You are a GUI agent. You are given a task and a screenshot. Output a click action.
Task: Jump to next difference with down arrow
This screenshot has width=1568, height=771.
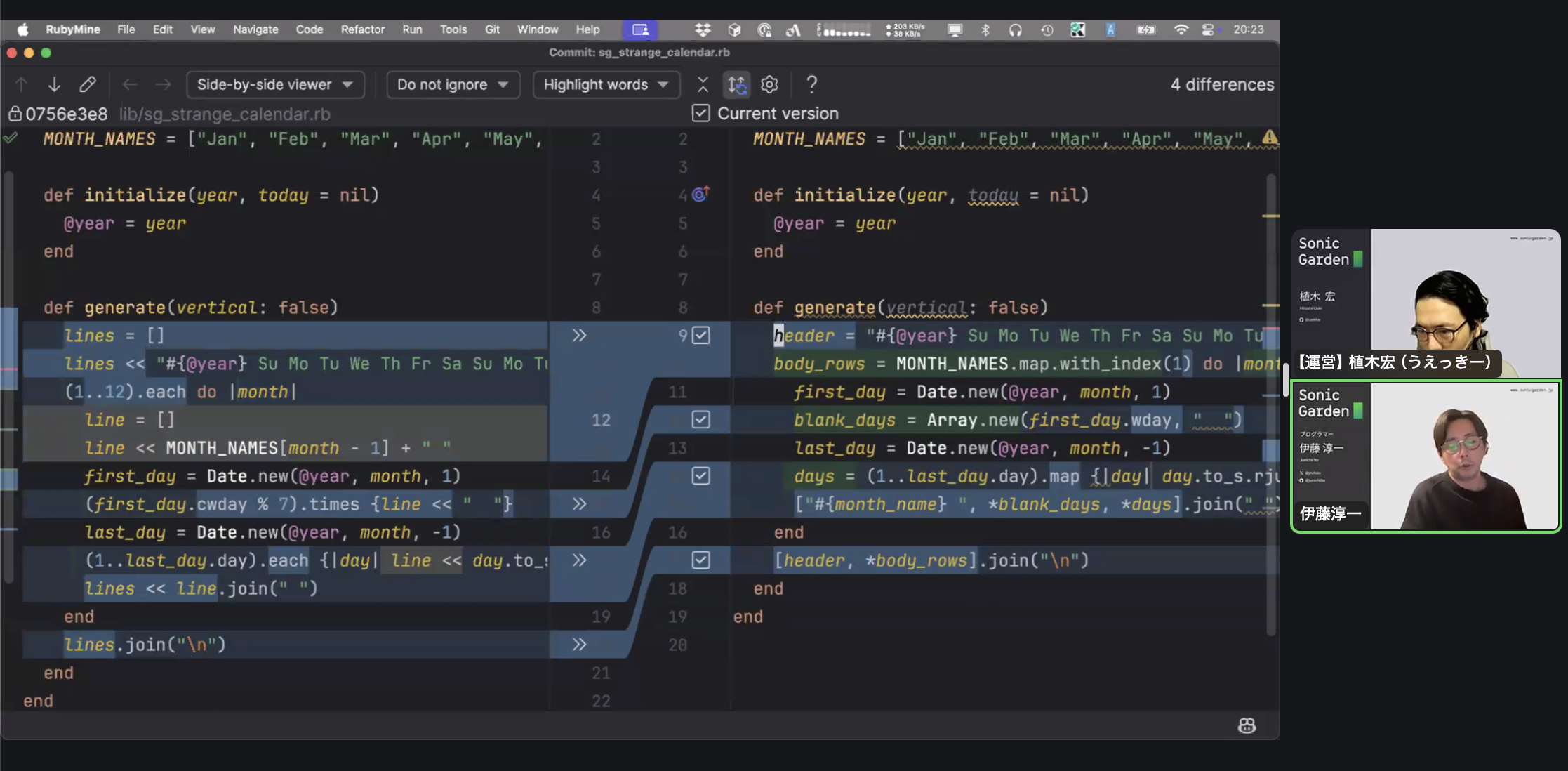pos(54,85)
